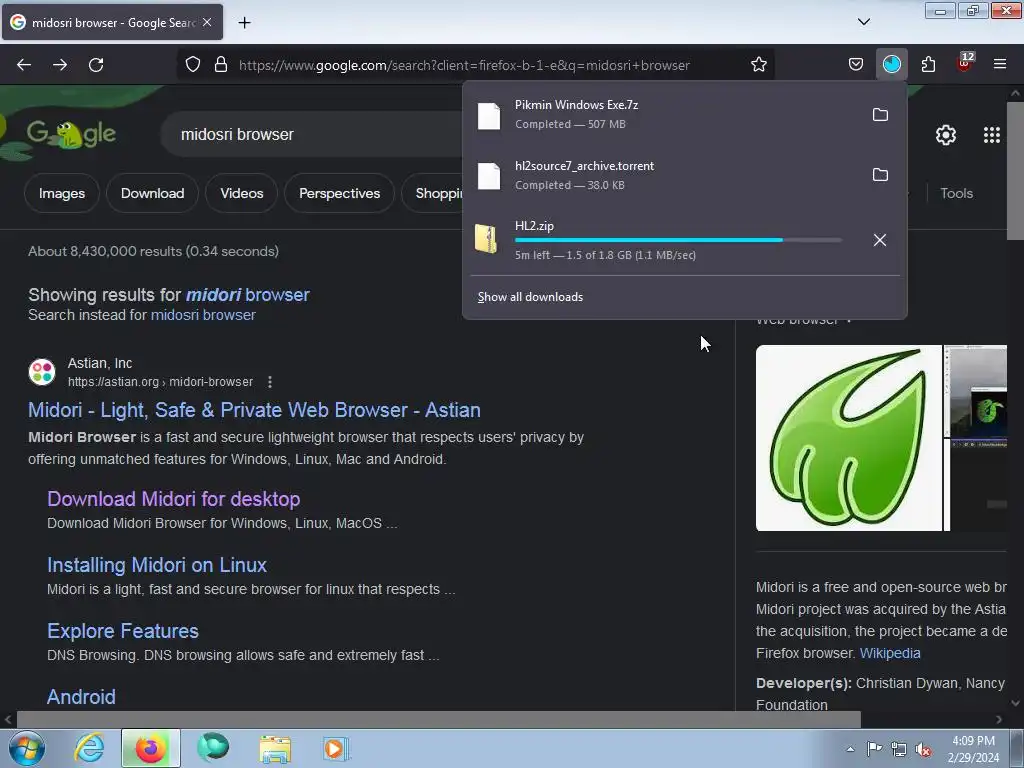The height and width of the screenshot is (768, 1024).
Task: Open the Google apps grid
Action: click(x=992, y=135)
